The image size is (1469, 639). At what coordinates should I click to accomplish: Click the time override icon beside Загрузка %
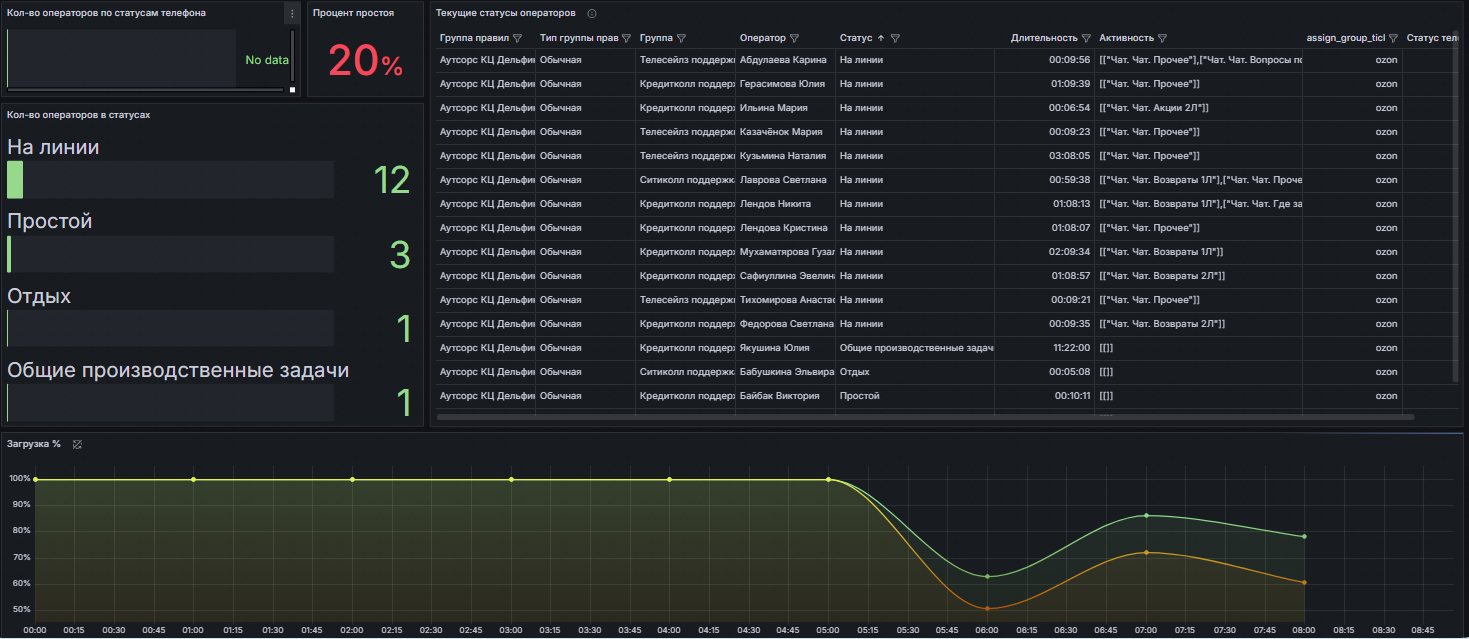click(x=77, y=444)
